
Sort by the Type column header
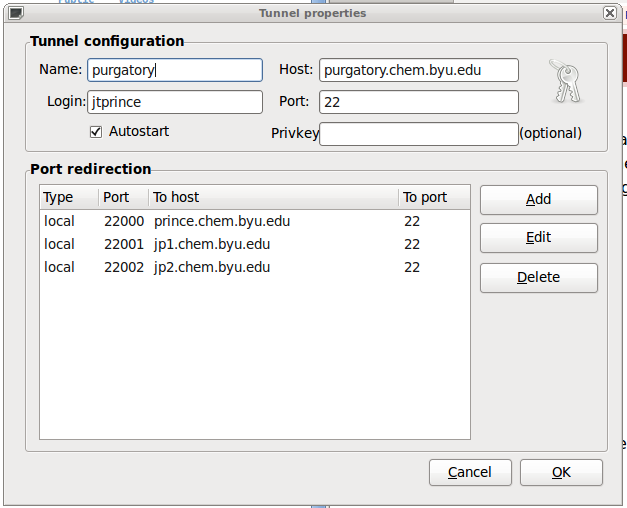coord(69,197)
